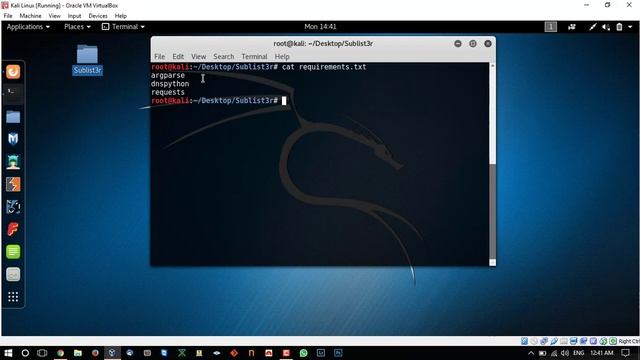Show all applications grid in dock
640x360 pixels.
(x=13, y=297)
